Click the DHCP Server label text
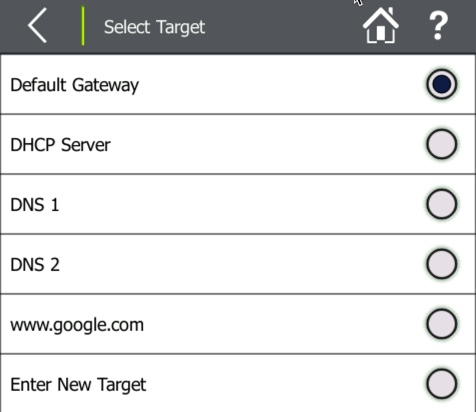The height and width of the screenshot is (412, 476). click(60, 145)
